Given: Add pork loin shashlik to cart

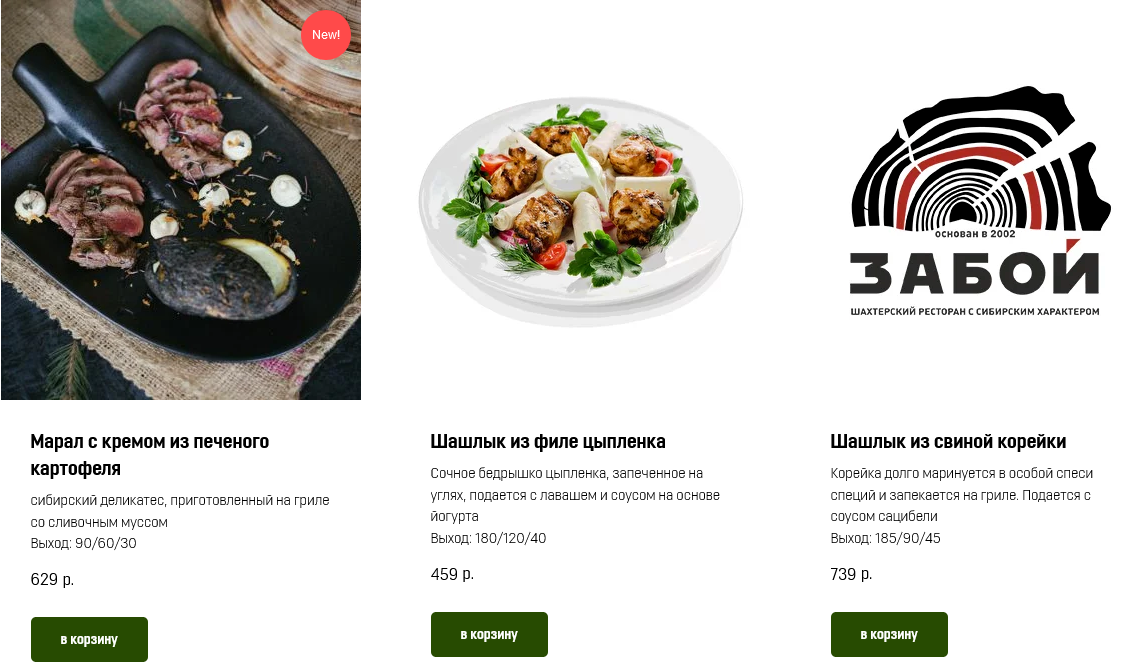Looking at the screenshot, I should [x=889, y=634].
